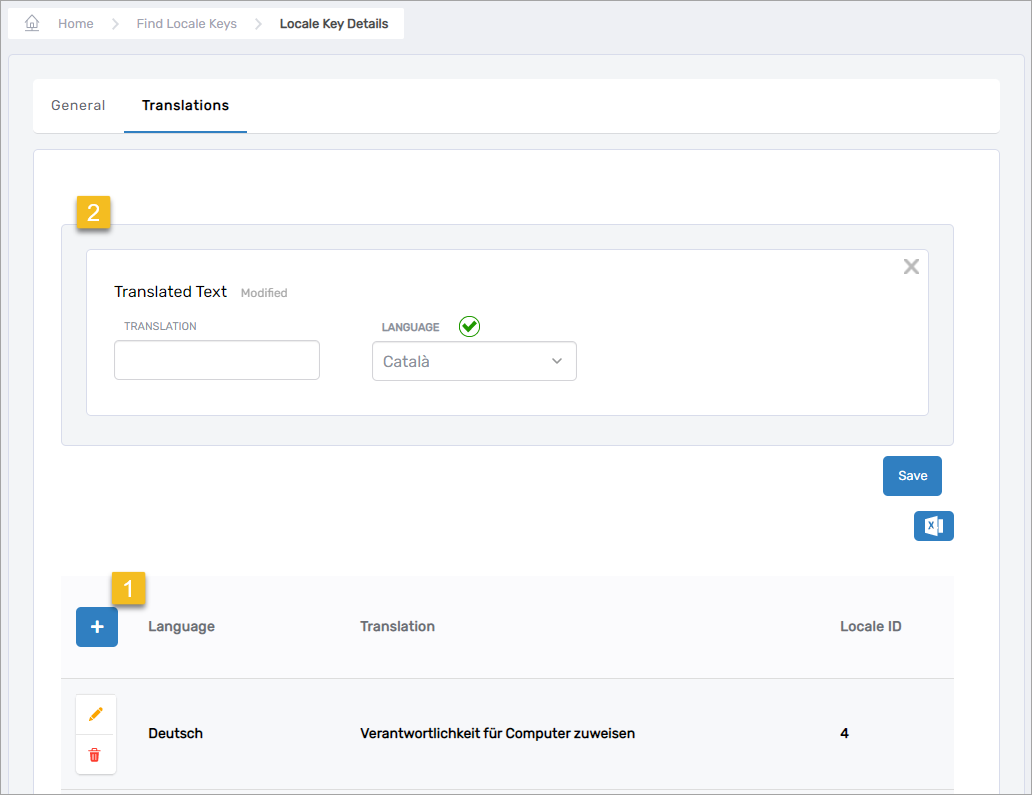The width and height of the screenshot is (1032, 795).
Task: Click the green checkmark beside Language
Action: [x=469, y=327]
